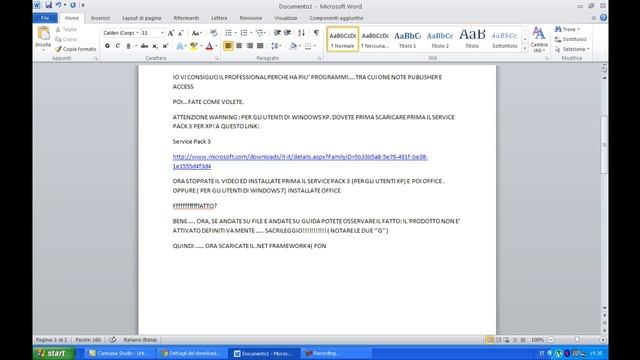Zoom out with the minus button

pyautogui.click(x=551, y=340)
